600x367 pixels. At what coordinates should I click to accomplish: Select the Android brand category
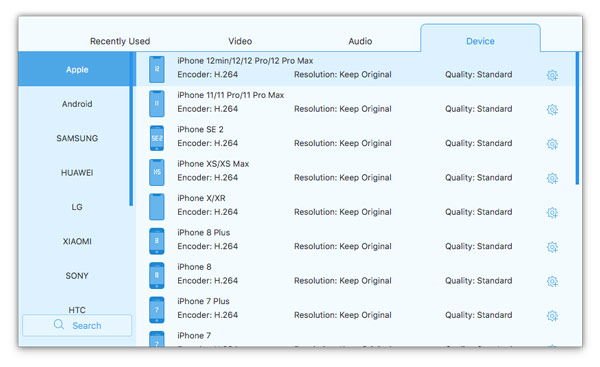click(76, 104)
